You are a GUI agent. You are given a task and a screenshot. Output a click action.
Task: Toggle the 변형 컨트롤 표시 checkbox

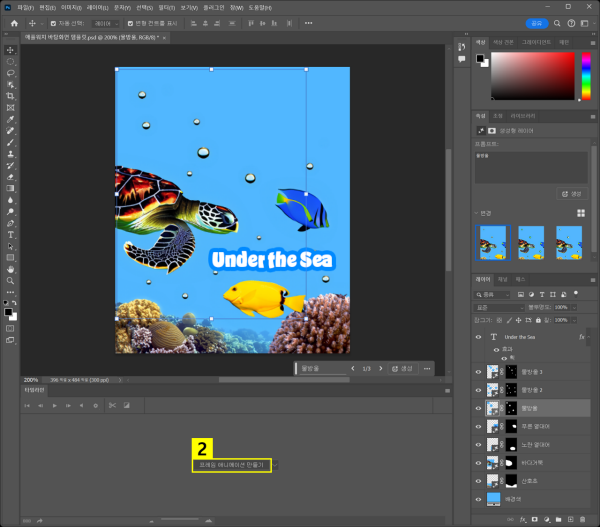(131, 22)
